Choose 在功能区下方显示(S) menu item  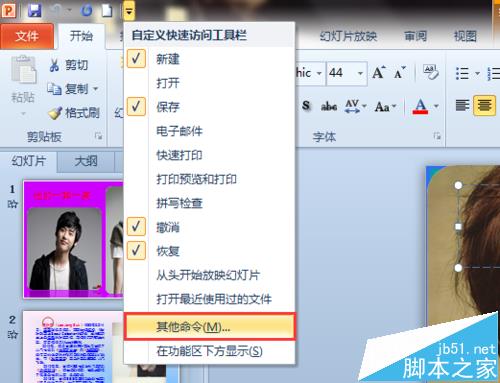coord(209,351)
